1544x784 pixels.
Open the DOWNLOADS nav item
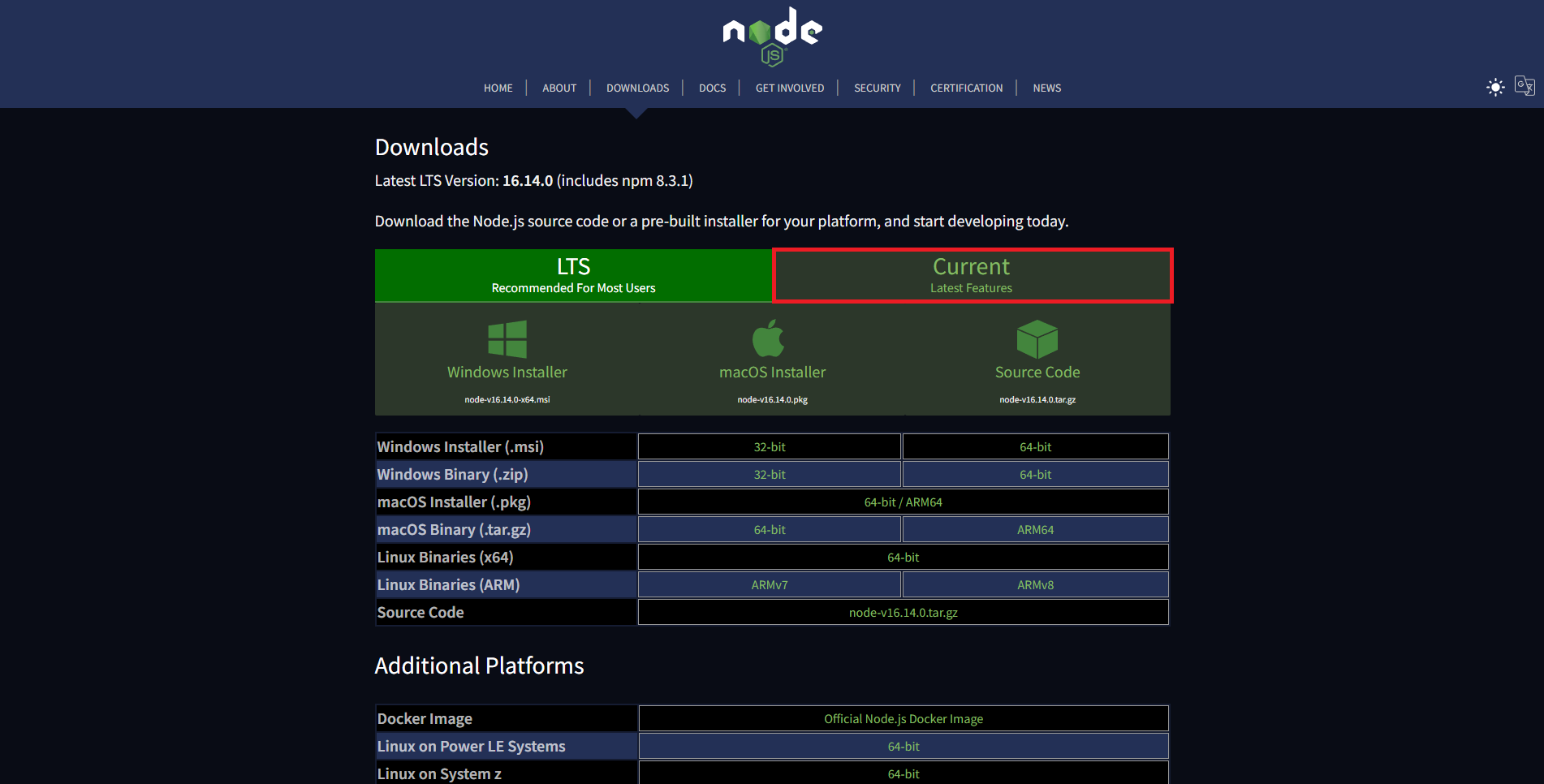coord(638,88)
